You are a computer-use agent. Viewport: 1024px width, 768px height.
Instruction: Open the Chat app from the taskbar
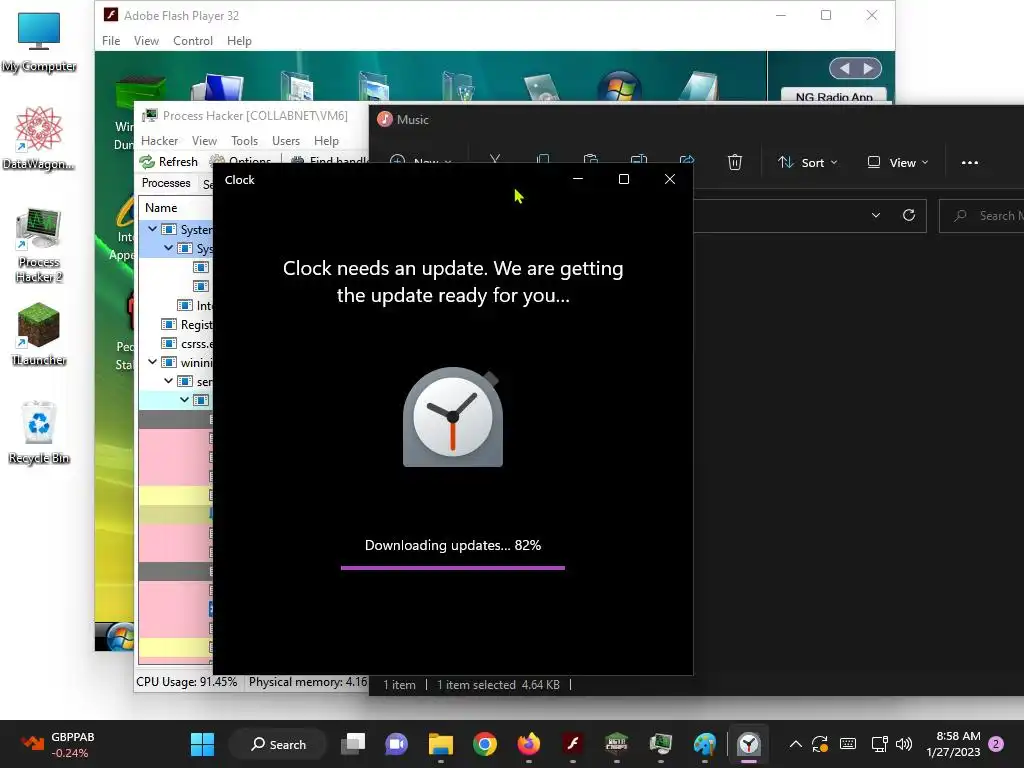coord(396,744)
